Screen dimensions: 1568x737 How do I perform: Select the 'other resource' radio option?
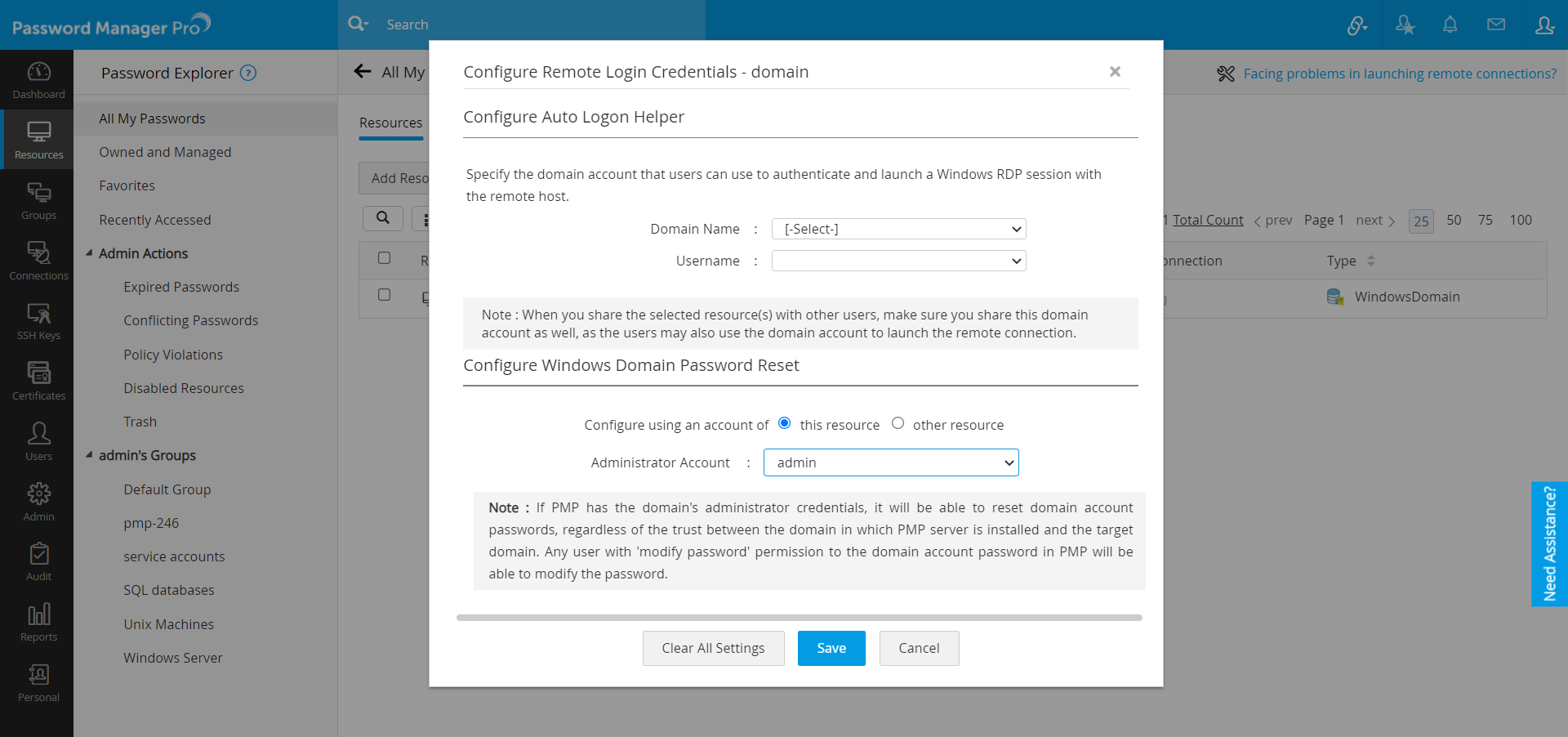pos(898,423)
